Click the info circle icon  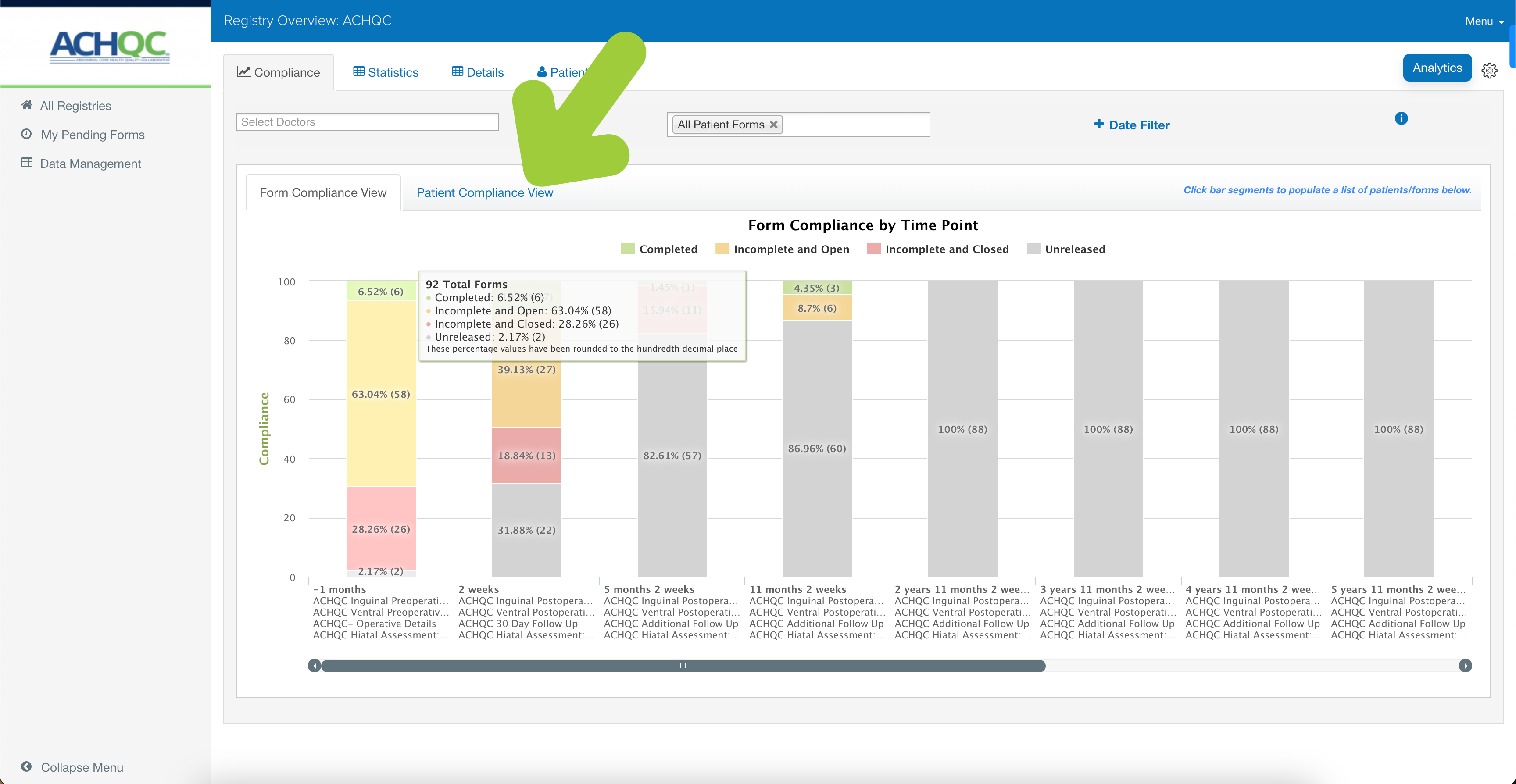[1401, 118]
